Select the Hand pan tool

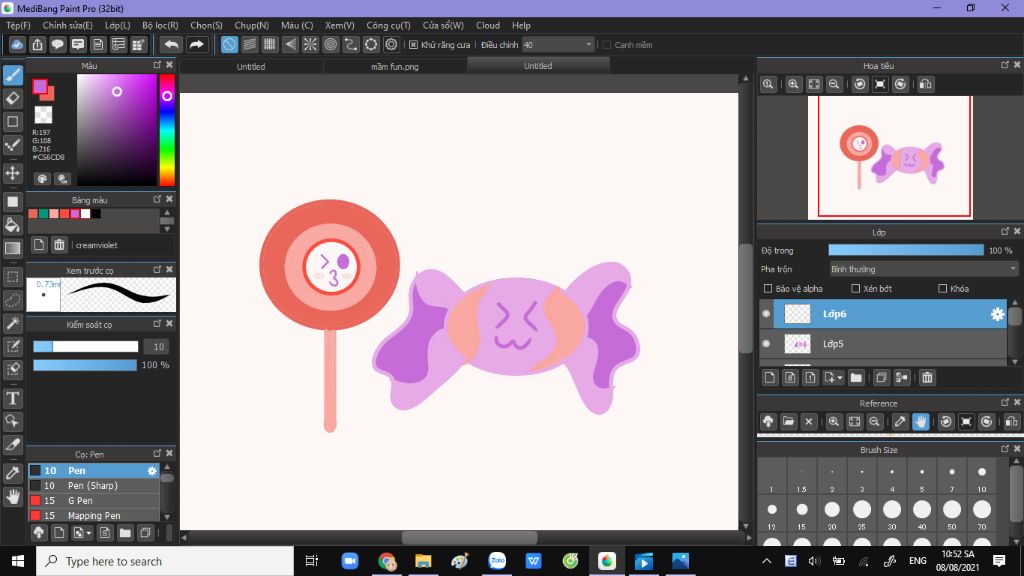click(x=13, y=496)
